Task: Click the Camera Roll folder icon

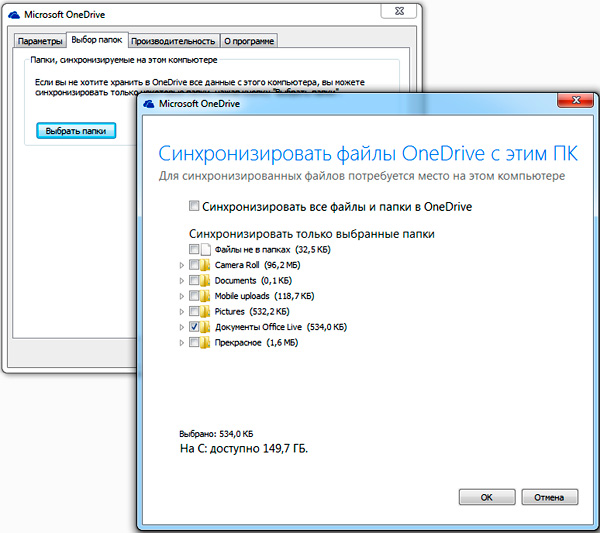Action: click(206, 265)
